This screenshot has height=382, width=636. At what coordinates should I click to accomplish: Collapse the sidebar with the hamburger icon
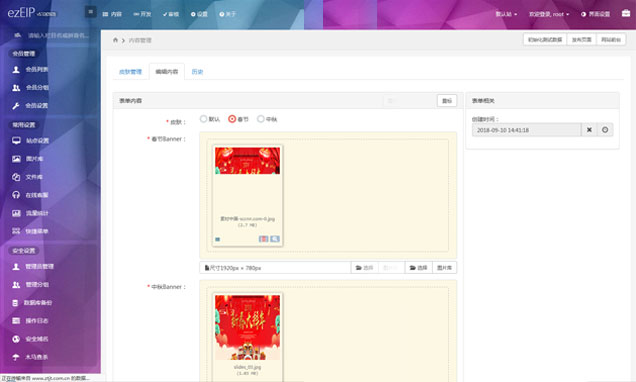pyautogui.click(x=90, y=12)
